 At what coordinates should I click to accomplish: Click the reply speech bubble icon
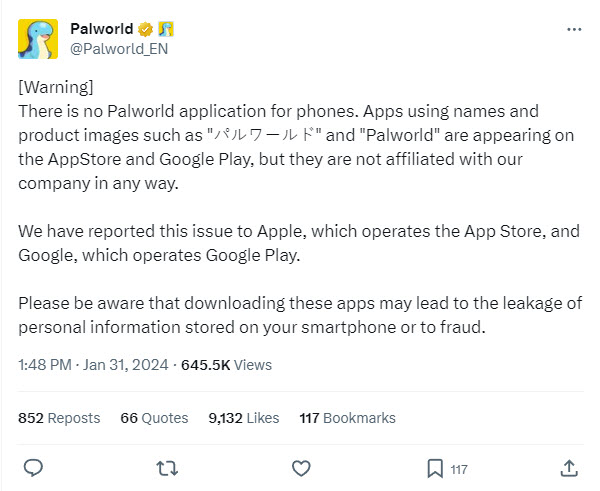click(x=33, y=468)
